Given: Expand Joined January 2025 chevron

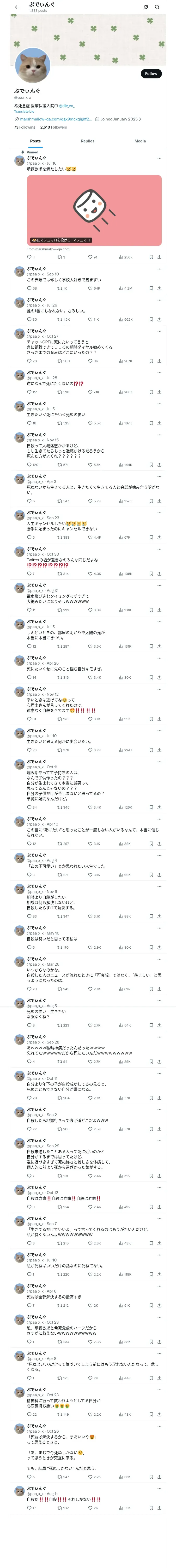Looking at the screenshot, I should [x=140, y=119].
